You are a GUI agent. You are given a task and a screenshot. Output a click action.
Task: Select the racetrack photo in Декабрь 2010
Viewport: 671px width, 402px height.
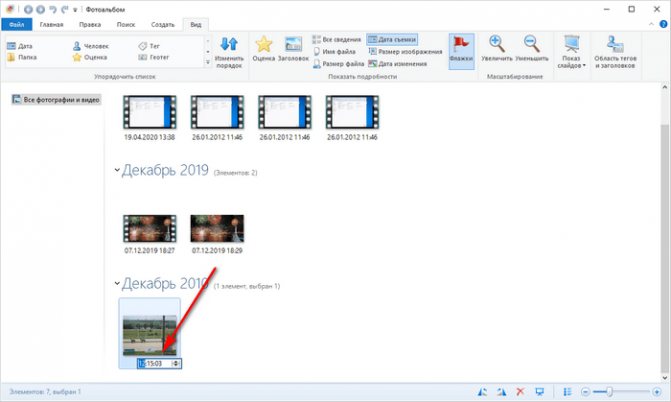(x=150, y=336)
